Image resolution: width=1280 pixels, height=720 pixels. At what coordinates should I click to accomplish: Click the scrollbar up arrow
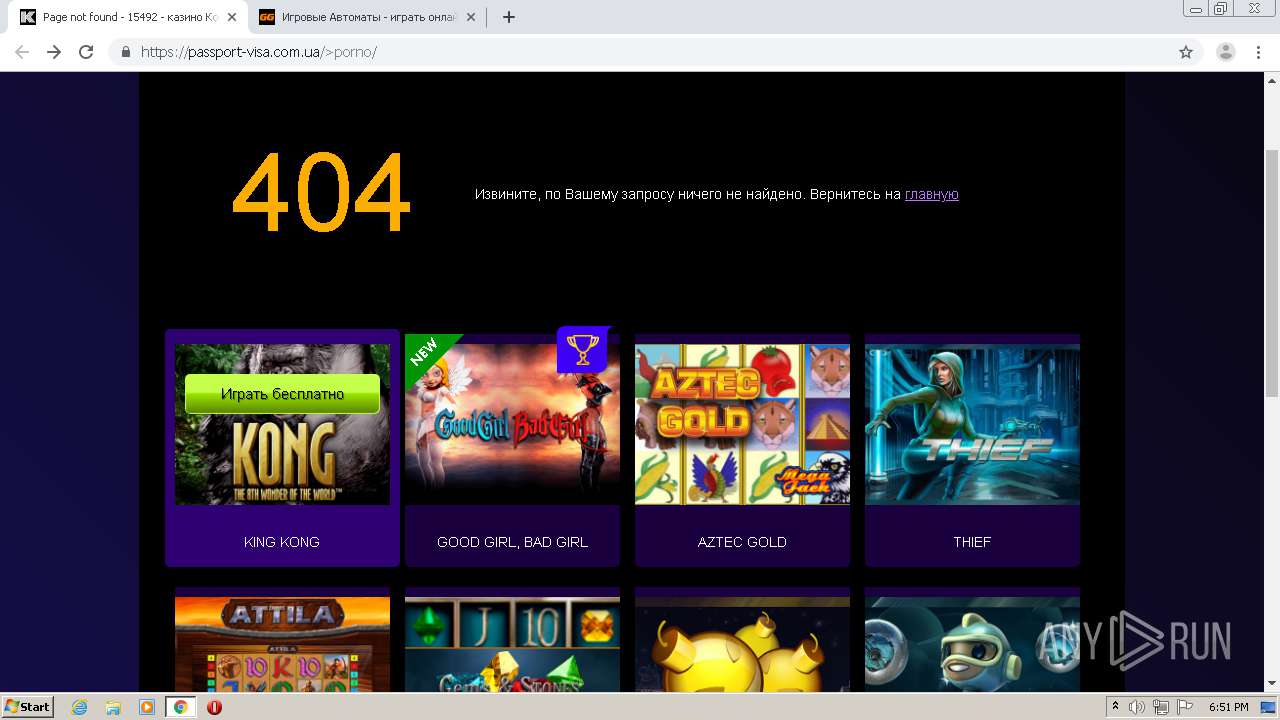pos(1272,80)
